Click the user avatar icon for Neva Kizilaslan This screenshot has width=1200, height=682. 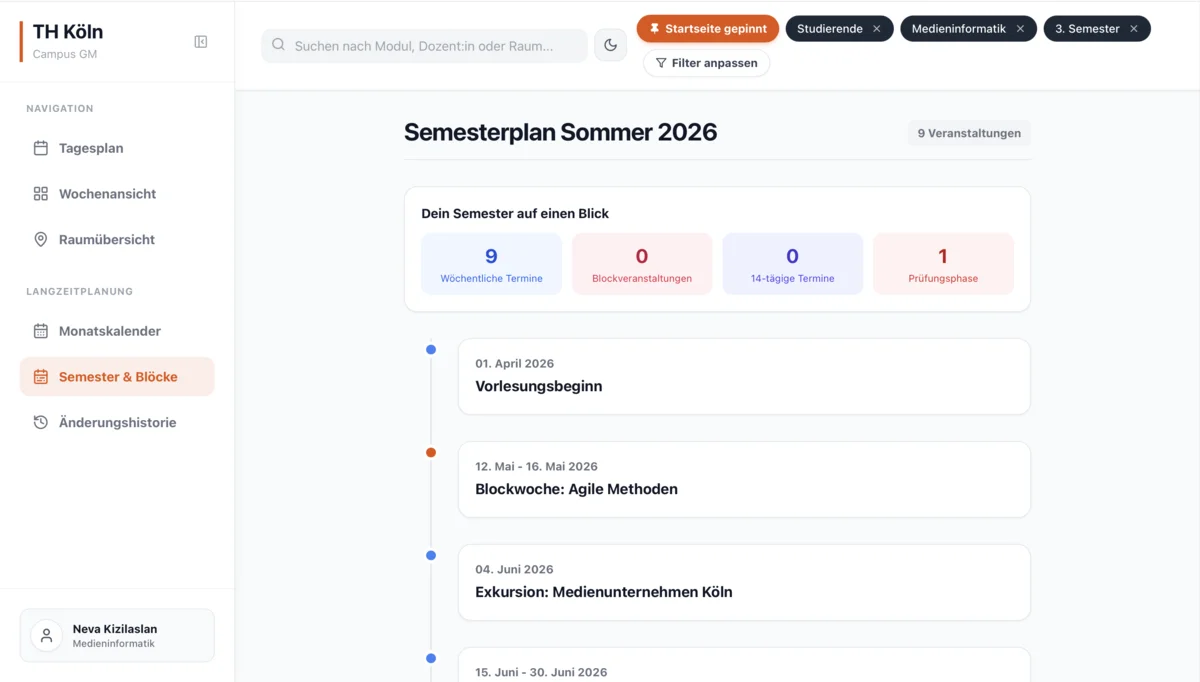(46, 636)
